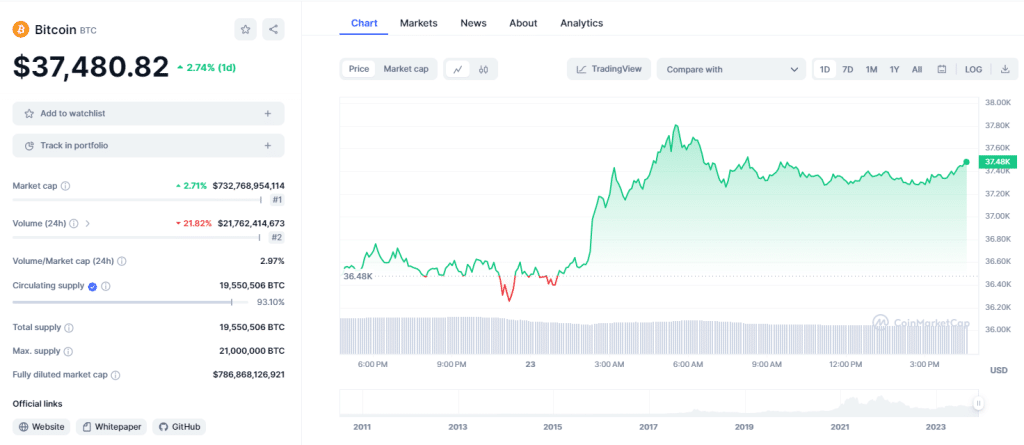Click the Track in portfolio button

click(148, 146)
